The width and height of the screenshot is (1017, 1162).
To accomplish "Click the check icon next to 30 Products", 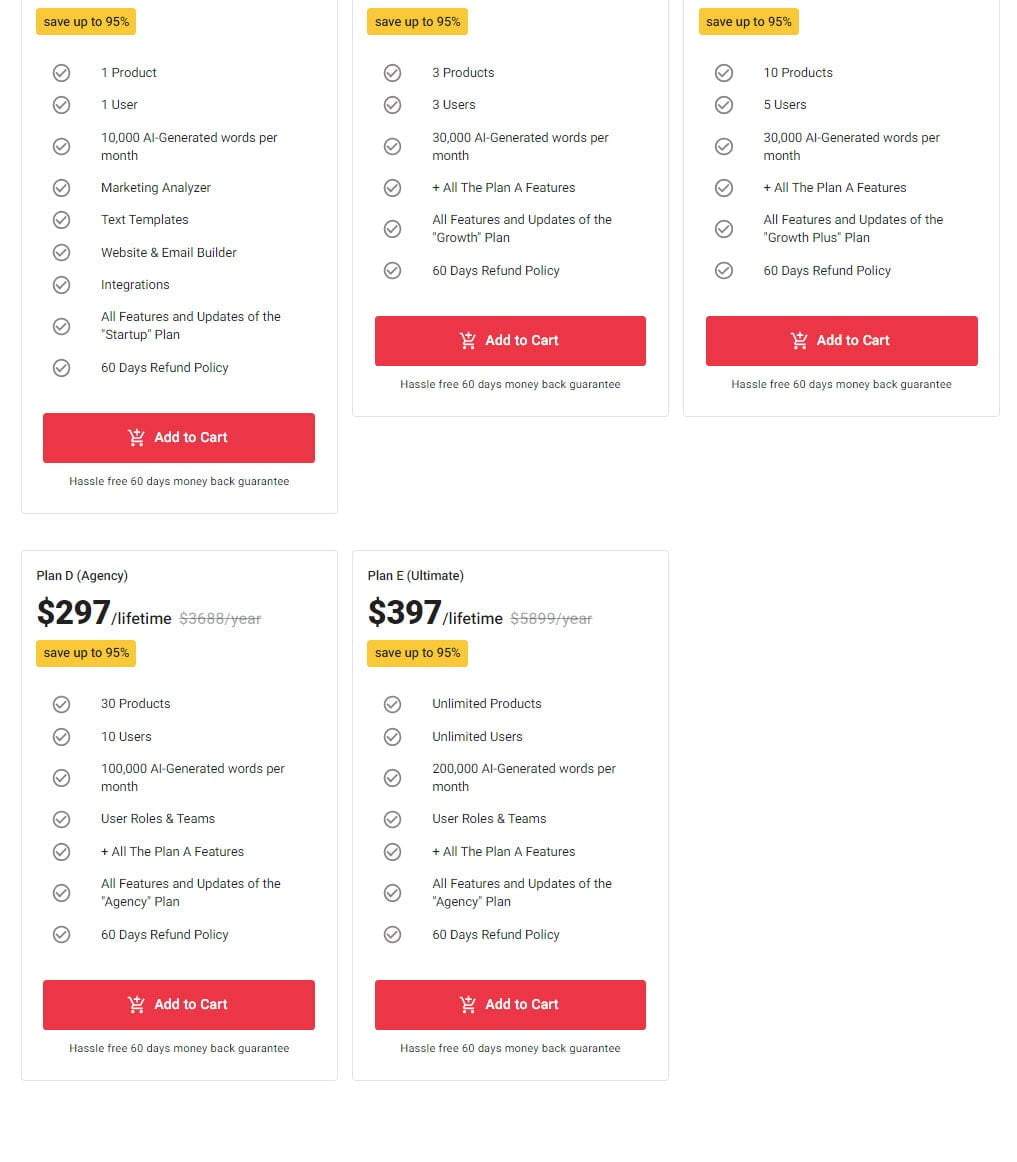I will (61, 704).
